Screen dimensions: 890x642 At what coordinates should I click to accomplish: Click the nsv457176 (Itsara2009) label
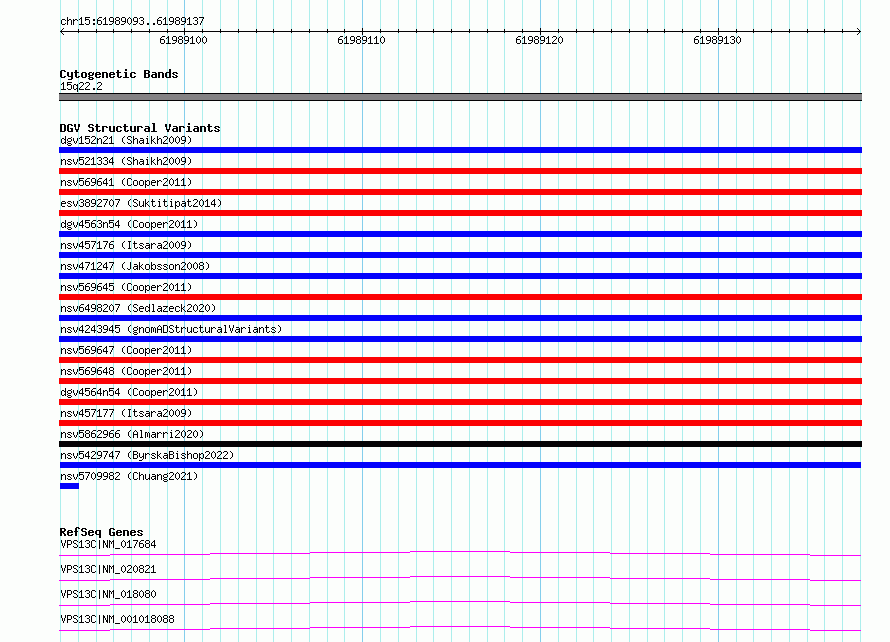point(126,245)
